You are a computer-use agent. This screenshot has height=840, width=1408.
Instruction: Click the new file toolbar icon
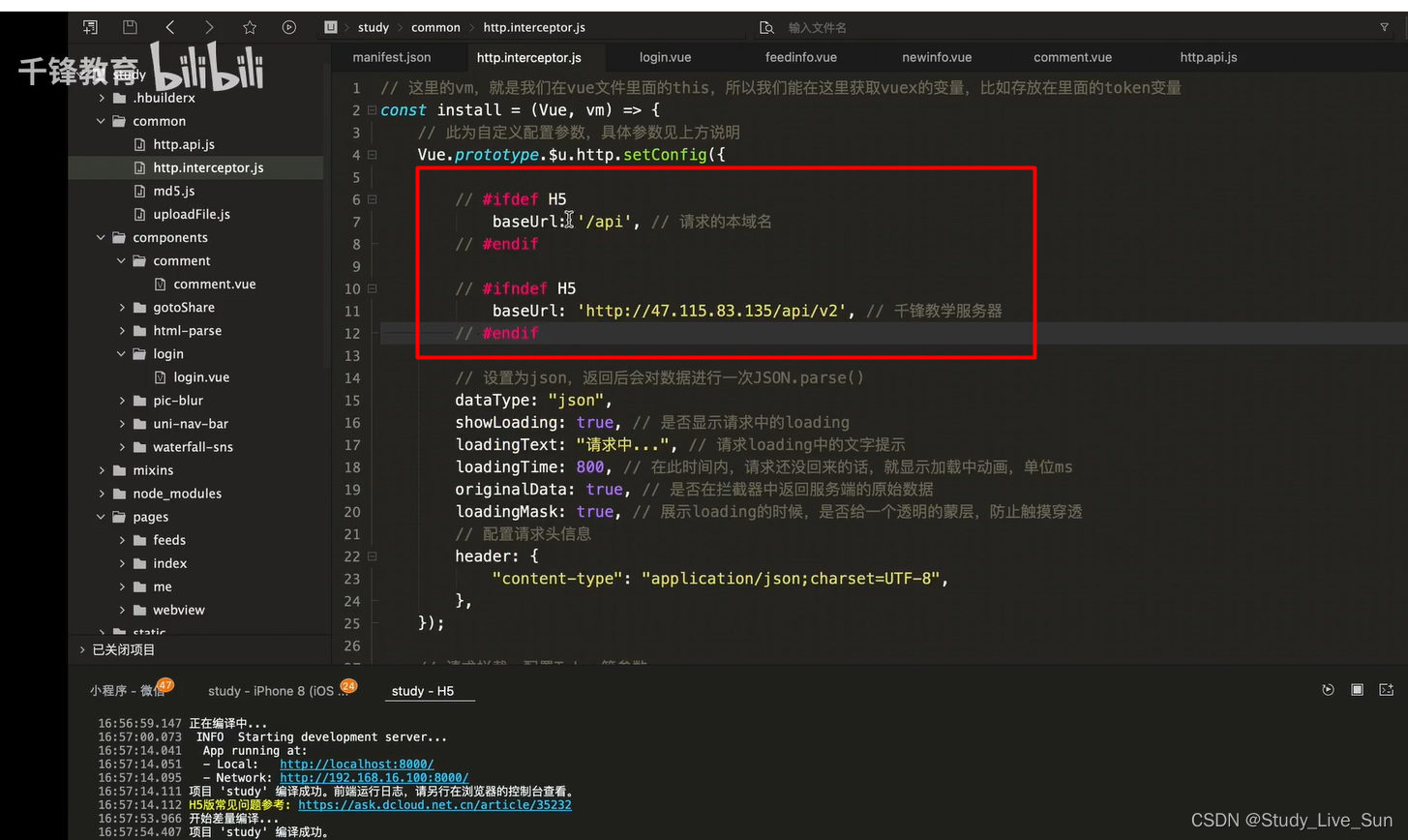pyautogui.click(x=90, y=27)
